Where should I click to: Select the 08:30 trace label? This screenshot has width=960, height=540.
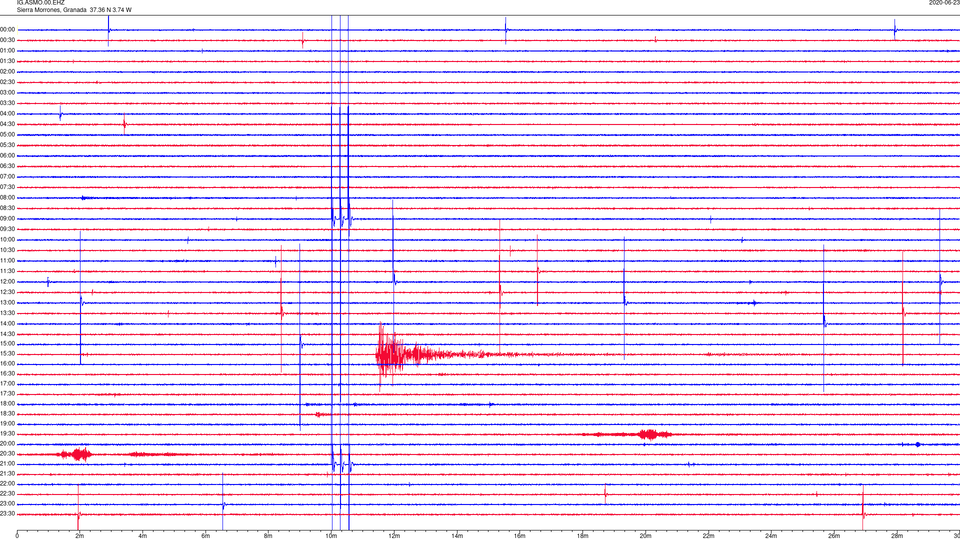click(x=7, y=208)
